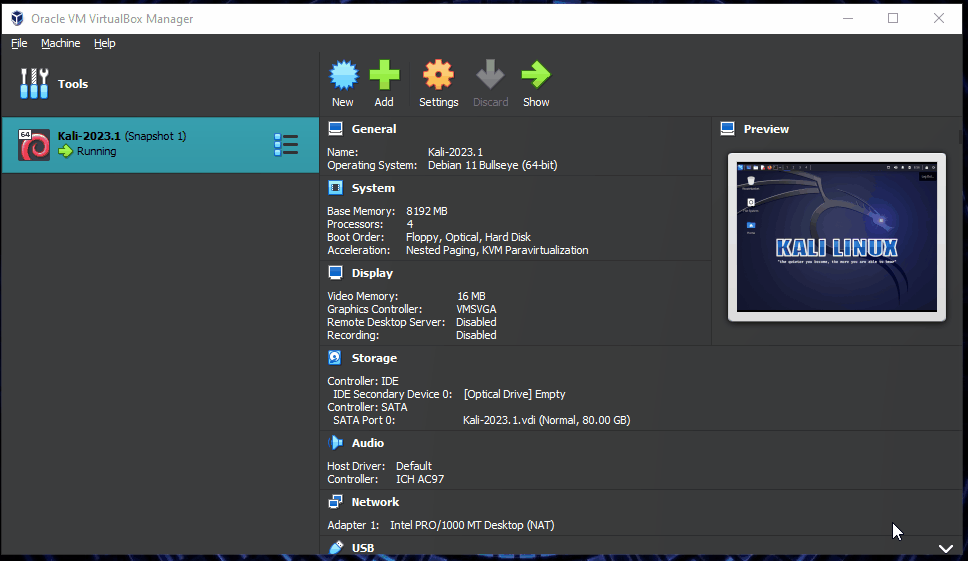Click the Discard arrow icon
This screenshot has width=968, height=561.
click(490, 75)
